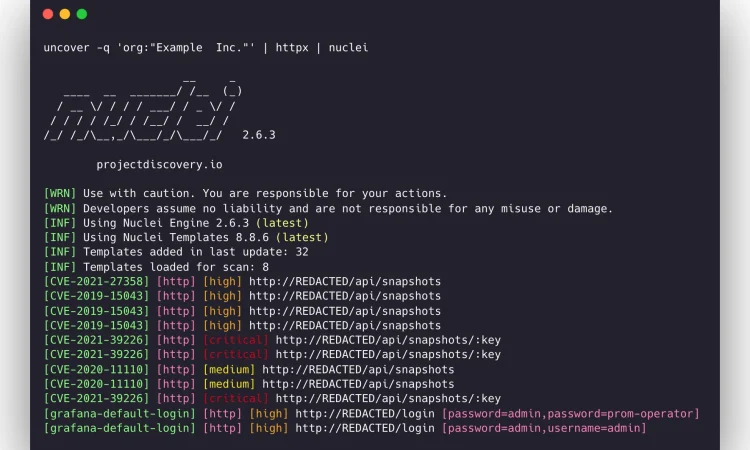Click the URL on the CVE-2021-27358 line
750x450 pixels.
point(345,282)
